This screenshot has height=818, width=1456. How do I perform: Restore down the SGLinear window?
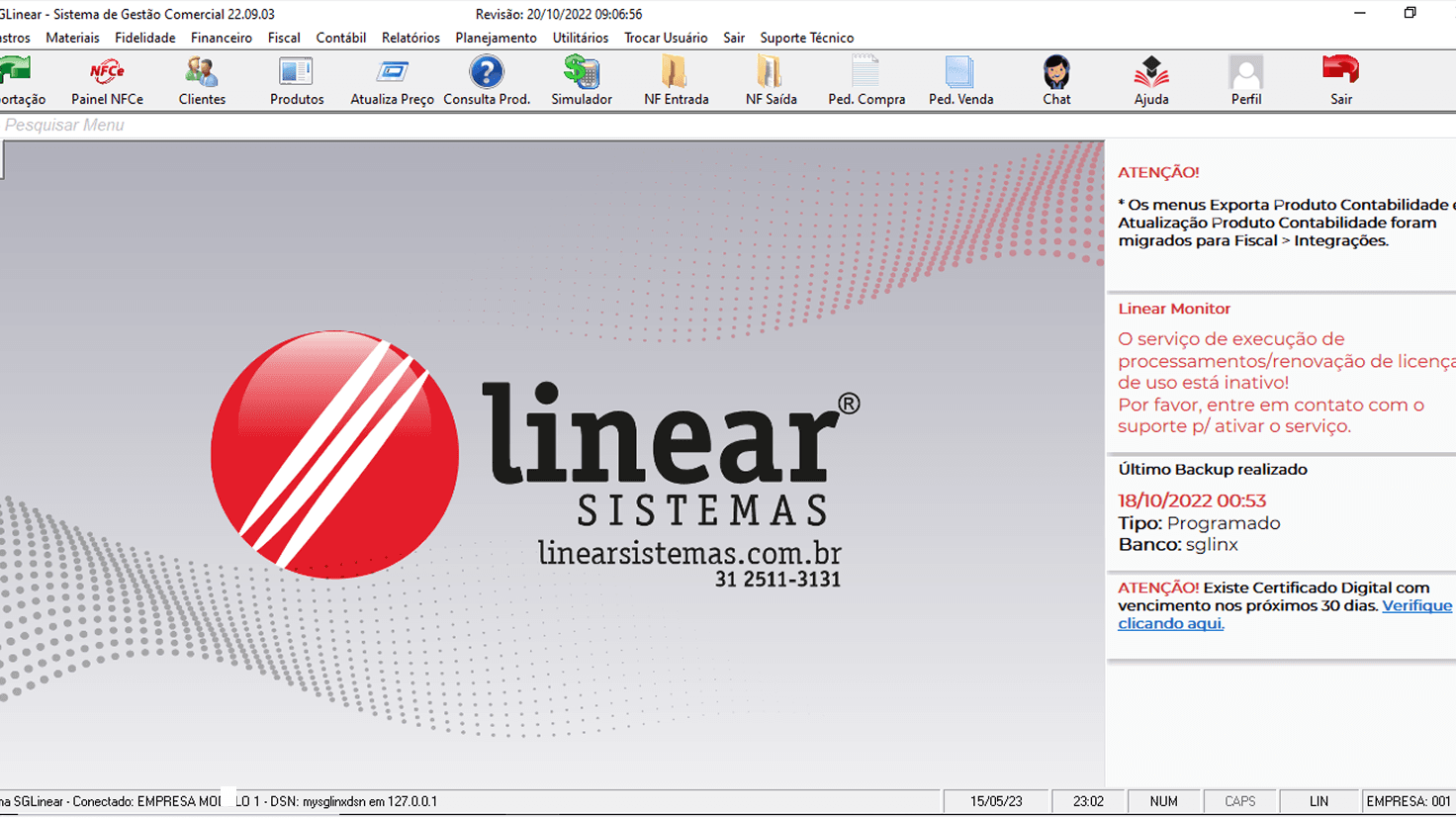pyautogui.click(x=1410, y=14)
